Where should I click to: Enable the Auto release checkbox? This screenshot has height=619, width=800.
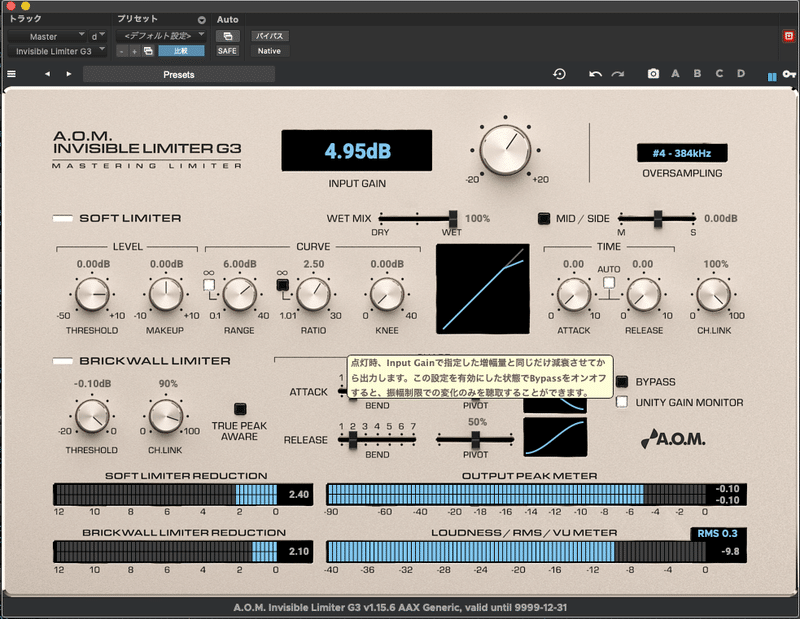pos(609,283)
